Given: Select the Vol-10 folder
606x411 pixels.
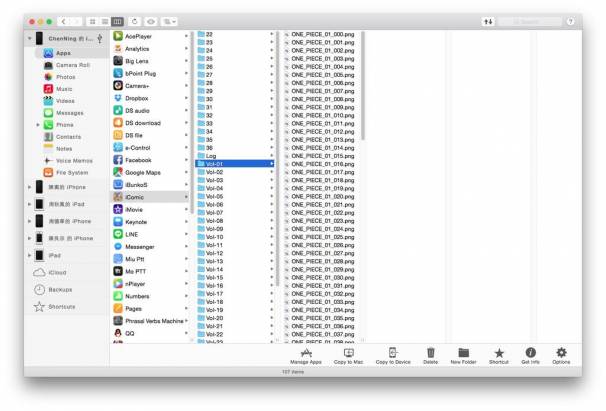Looking at the screenshot, I should [235, 237].
